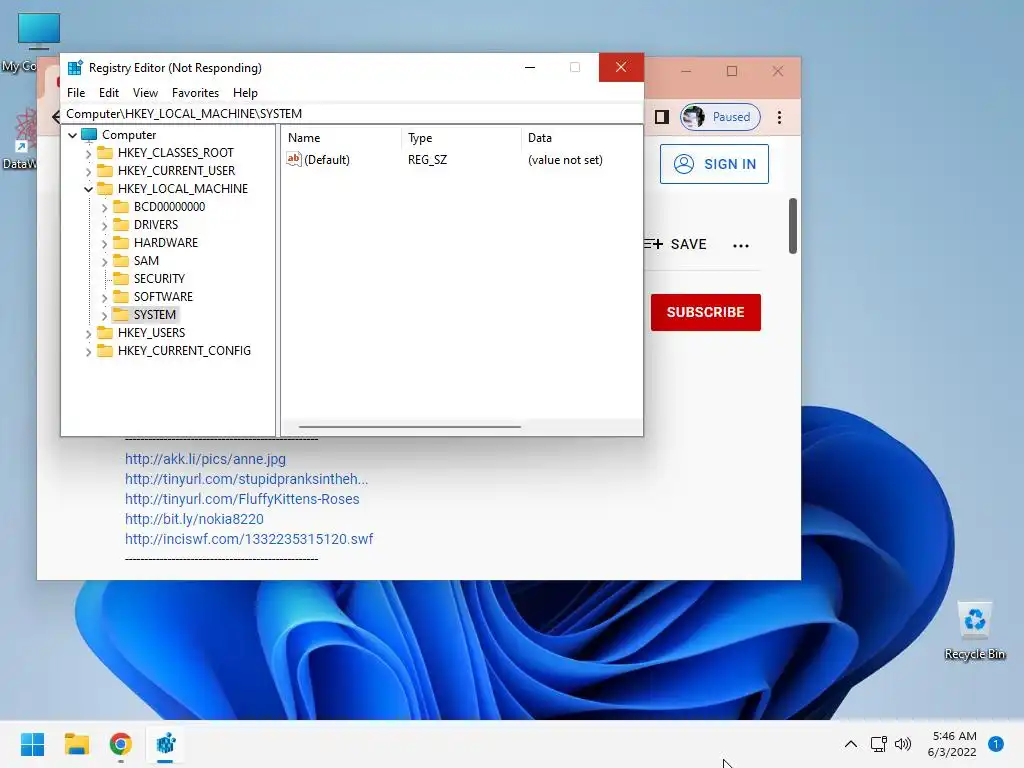Viewport: 1024px width, 768px height.
Task: Show hidden system tray icons
Action: tap(850, 744)
